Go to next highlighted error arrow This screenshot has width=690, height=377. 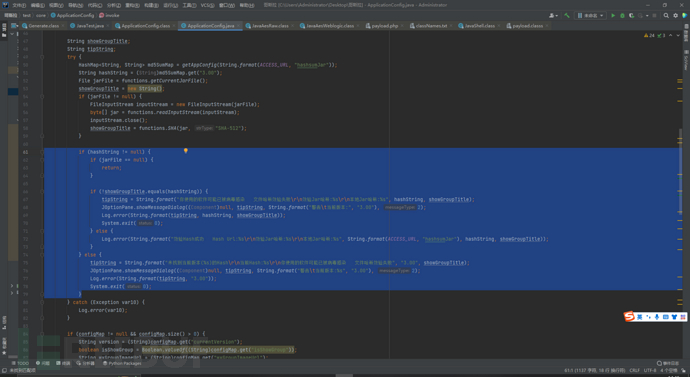point(678,35)
